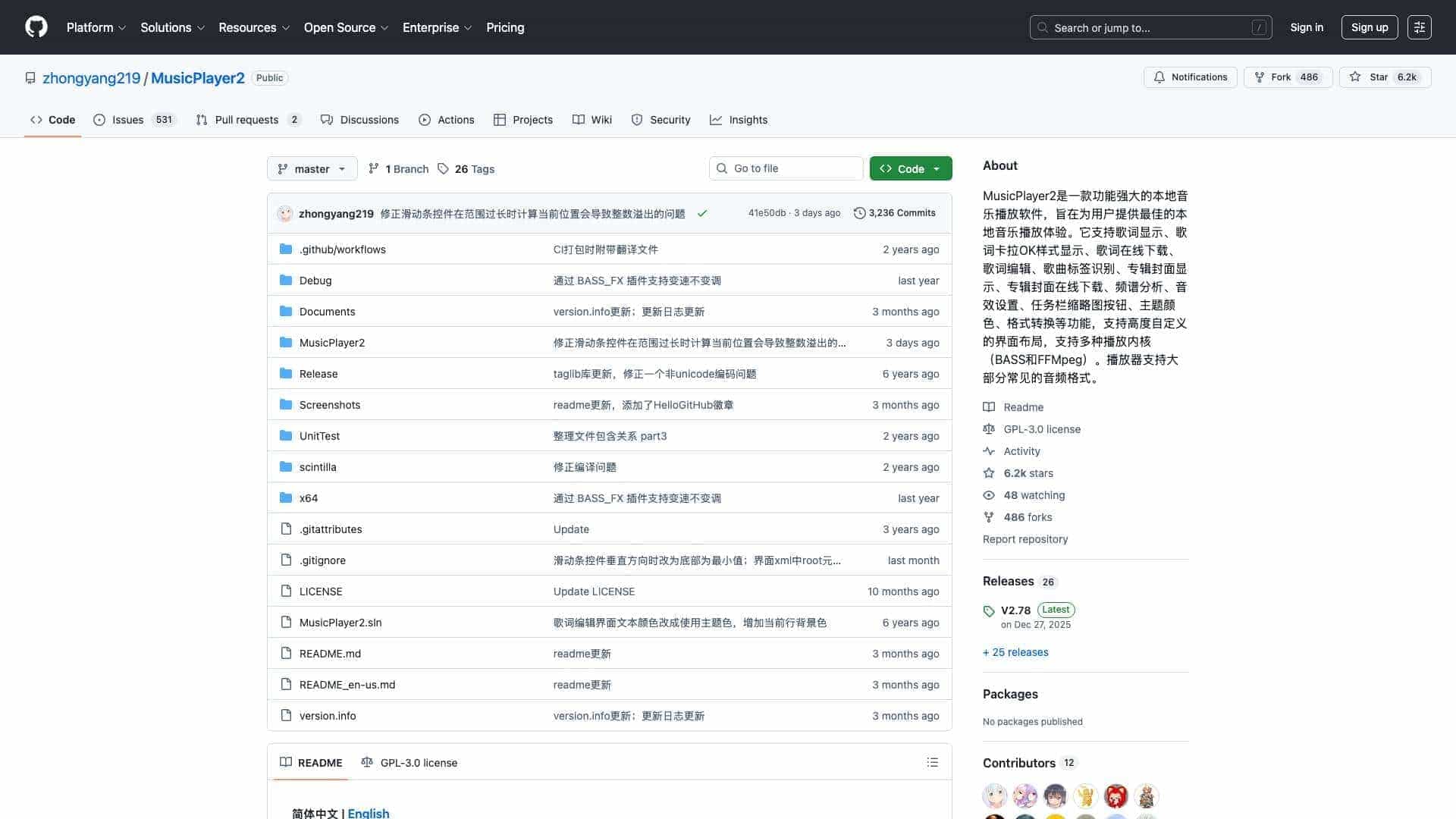Click the repository icon before zhongyang219
Image resolution: width=1456 pixels, height=819 pixels.
(30, 78)
